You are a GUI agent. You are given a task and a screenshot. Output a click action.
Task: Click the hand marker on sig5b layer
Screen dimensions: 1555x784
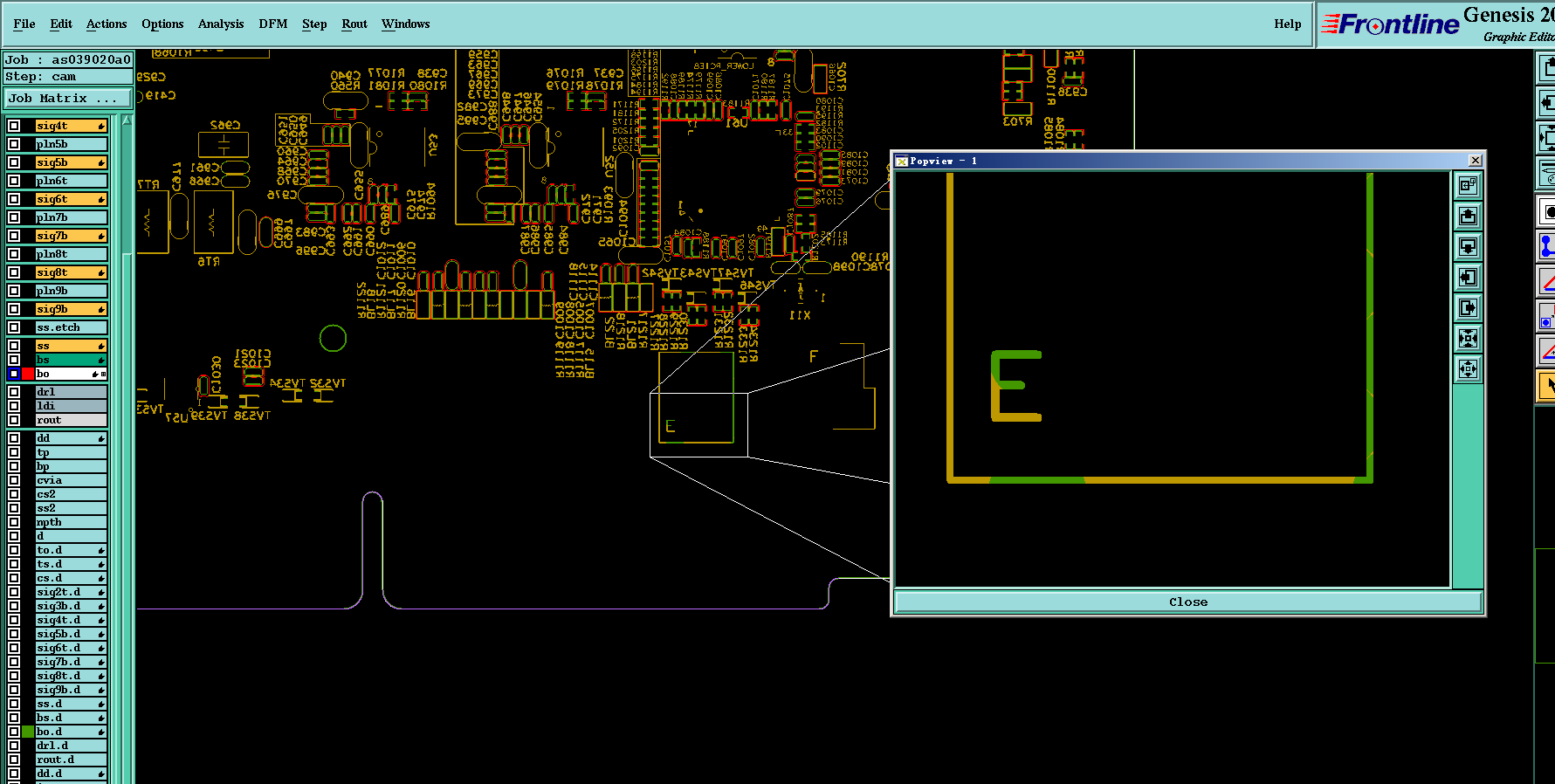click(101, 163)
